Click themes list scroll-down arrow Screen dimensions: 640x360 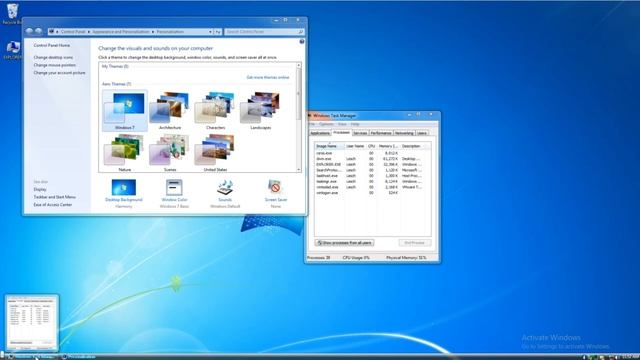(299, 169)
